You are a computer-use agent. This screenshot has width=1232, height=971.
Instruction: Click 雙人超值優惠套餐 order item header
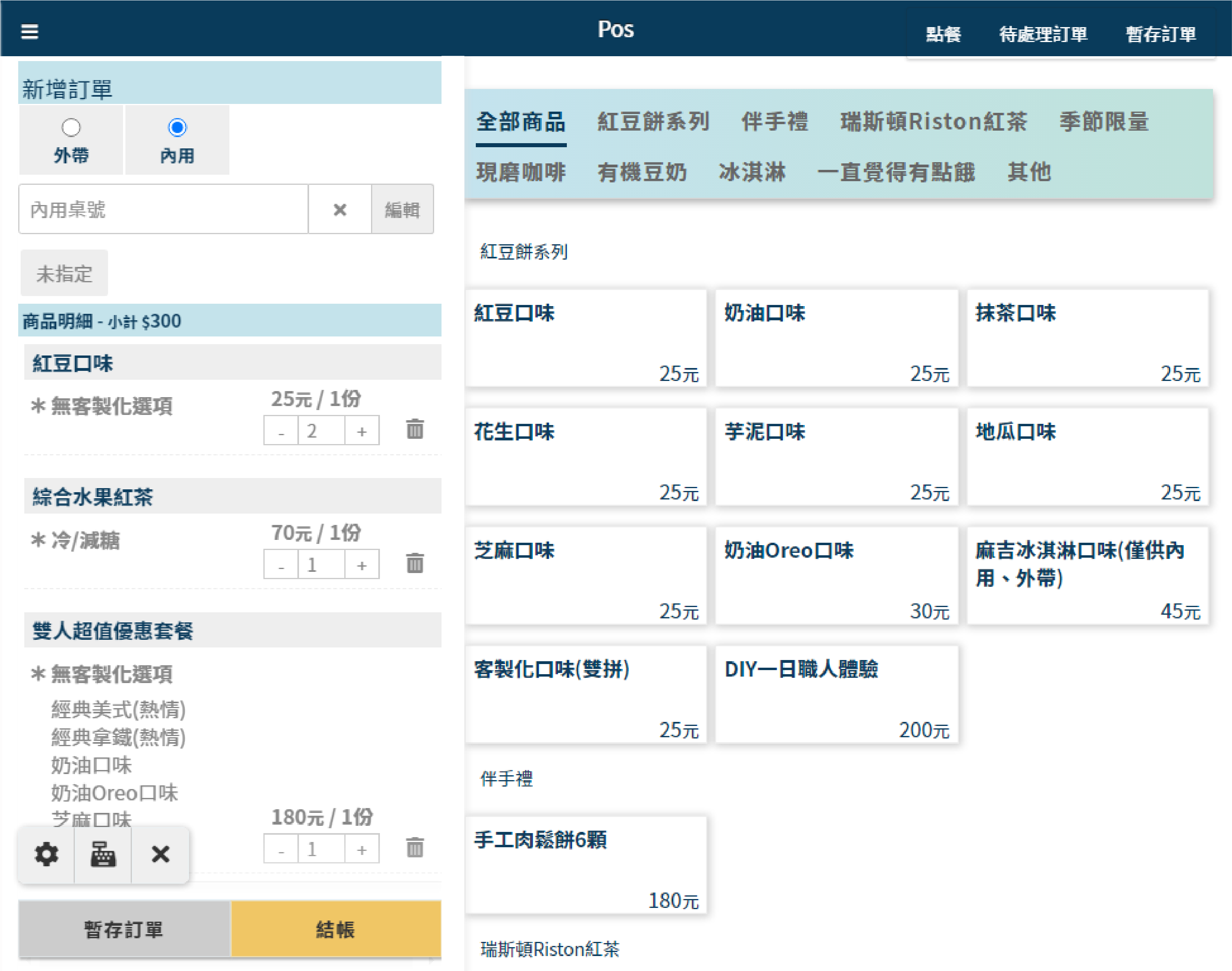pos(233,630)
